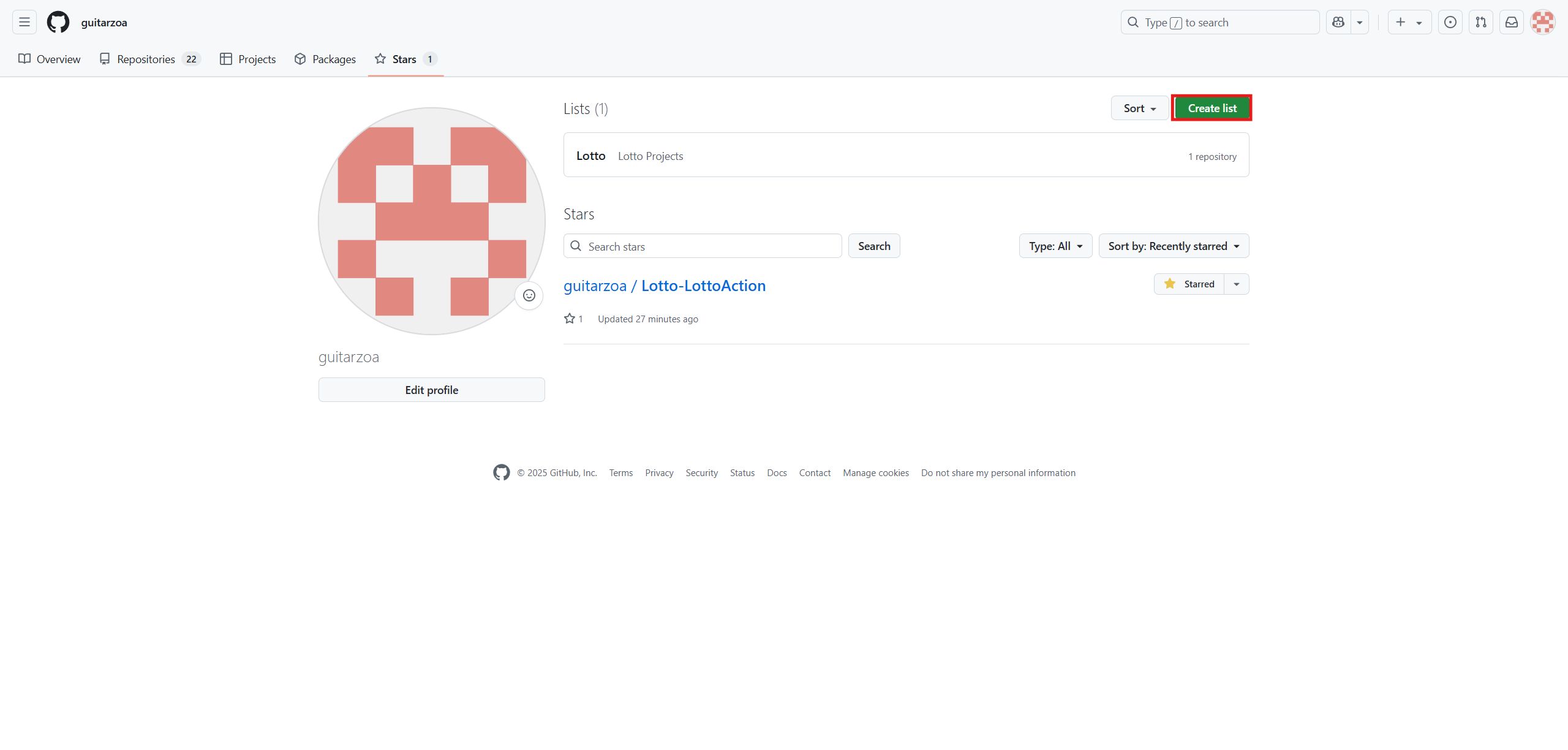Image resolution: width=1568 pixels, height=750 pixels.
Task: Open the Issues icon in header
Action: 1450,22
